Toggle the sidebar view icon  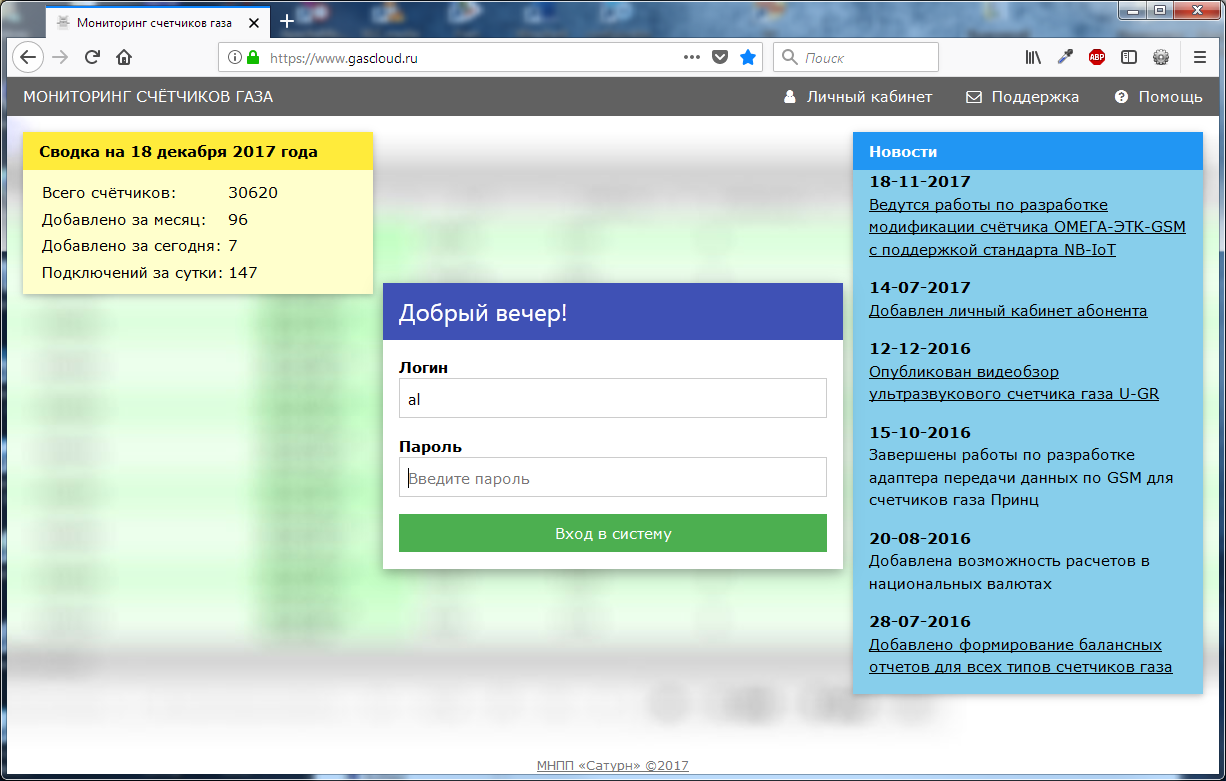[1129, 57]
